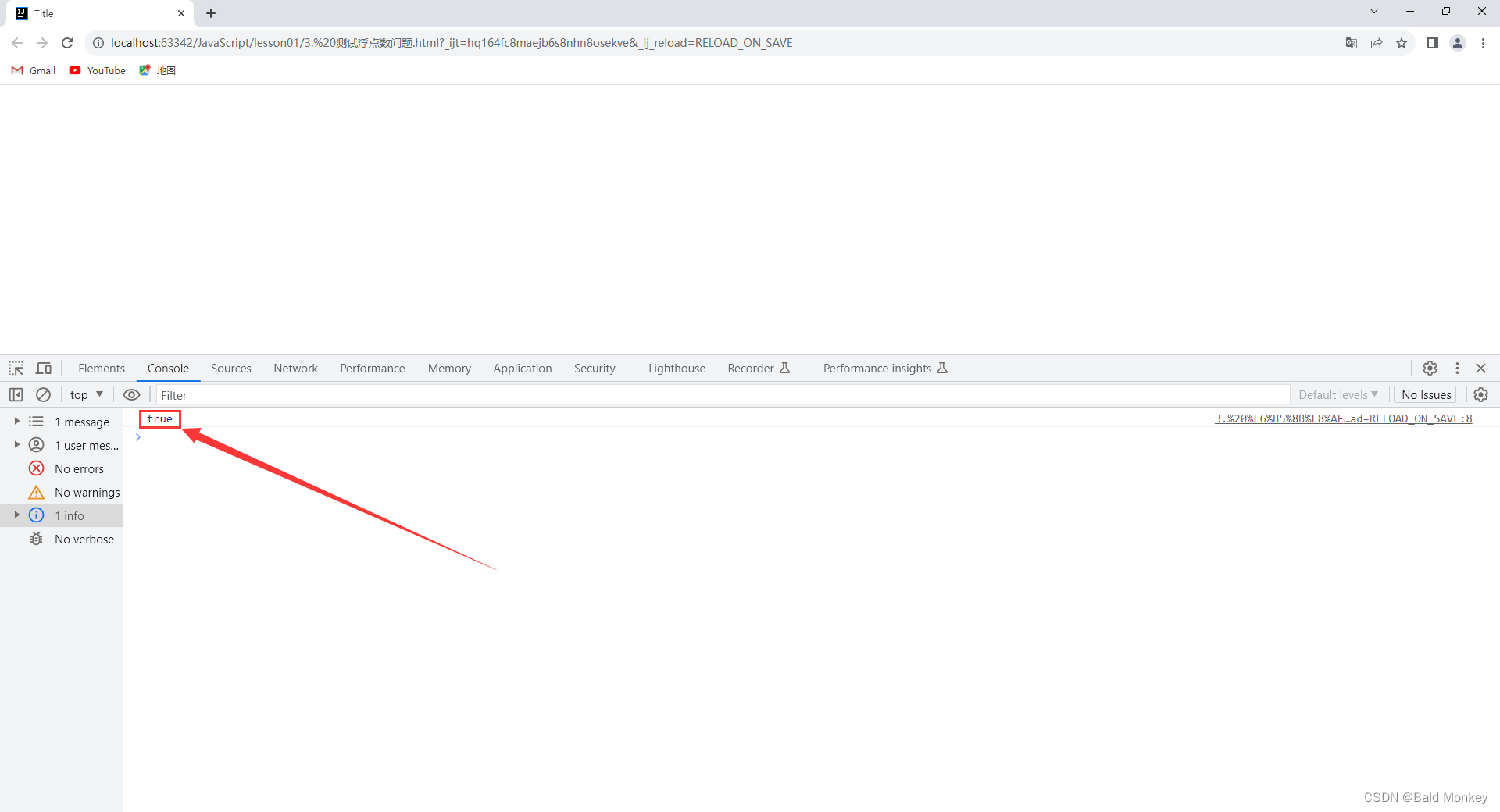1500x812 pixels.
Task: Open DevTools three-dot customize menu
Action: (x=1457, y=368)
